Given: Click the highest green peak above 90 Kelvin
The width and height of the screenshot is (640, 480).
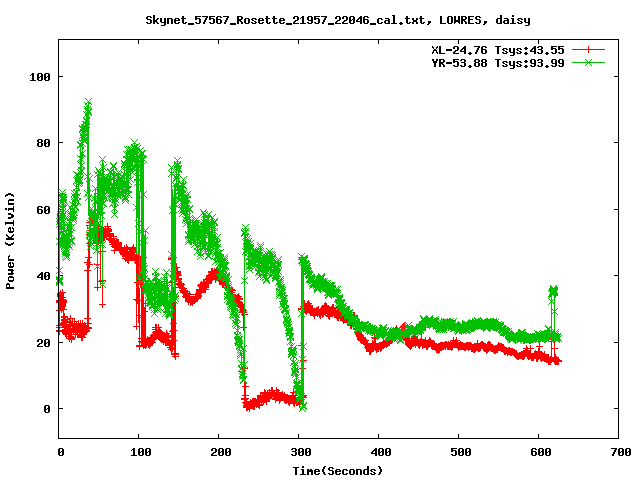Looking at the screenshot, I should coord(88,104).
